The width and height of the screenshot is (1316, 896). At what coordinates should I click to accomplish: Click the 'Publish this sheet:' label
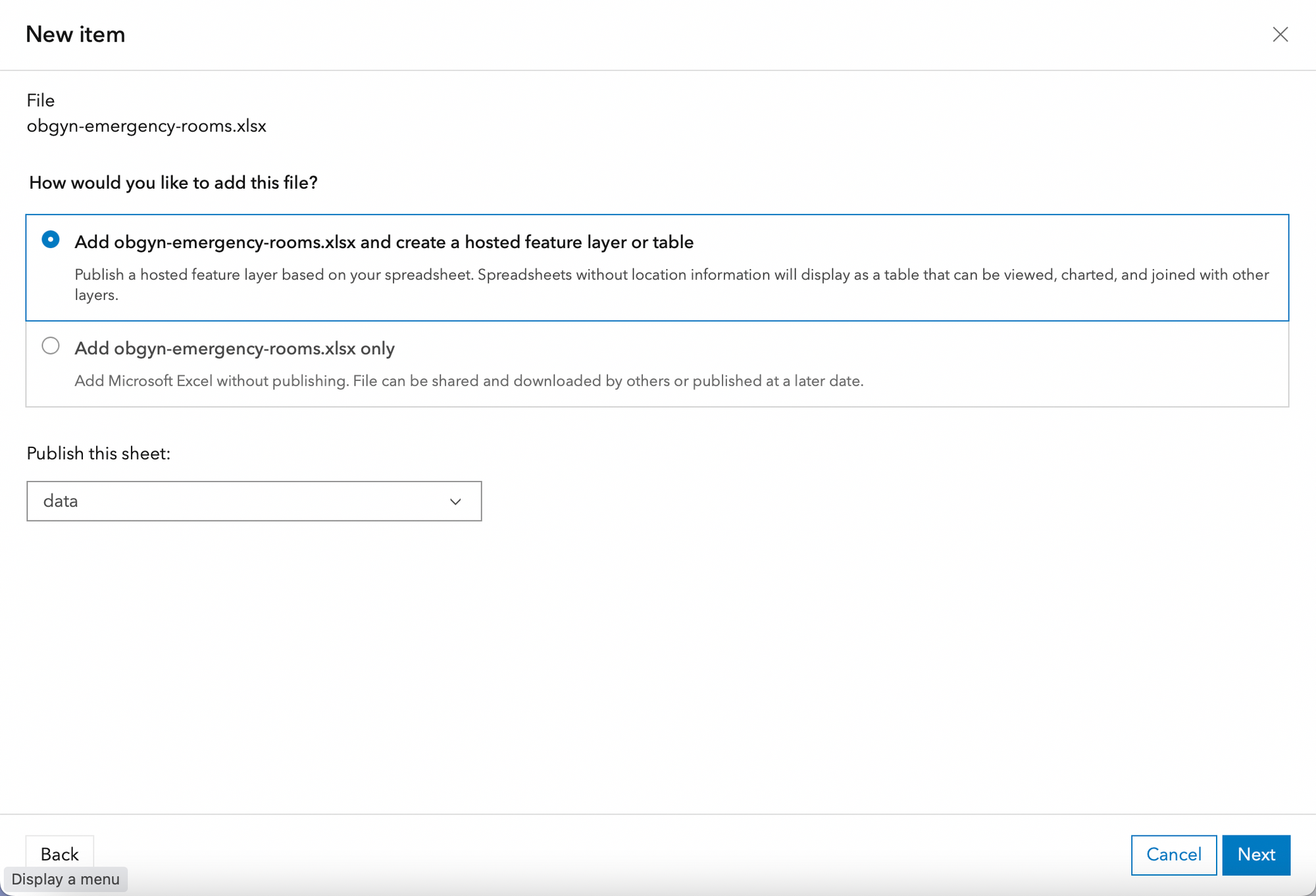point(99,453)
